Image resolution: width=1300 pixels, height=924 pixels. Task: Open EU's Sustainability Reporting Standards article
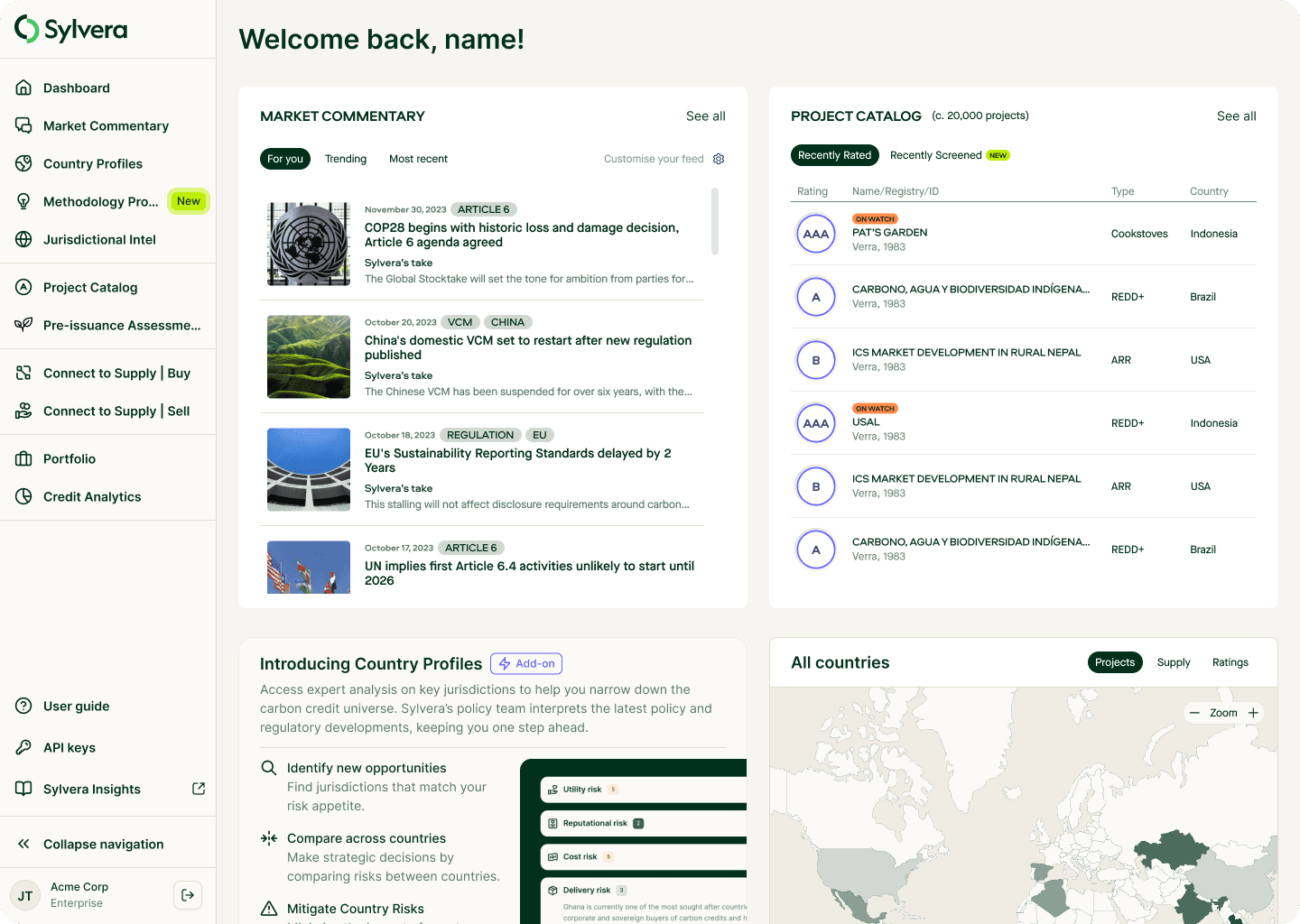click(x=518, y=460)
